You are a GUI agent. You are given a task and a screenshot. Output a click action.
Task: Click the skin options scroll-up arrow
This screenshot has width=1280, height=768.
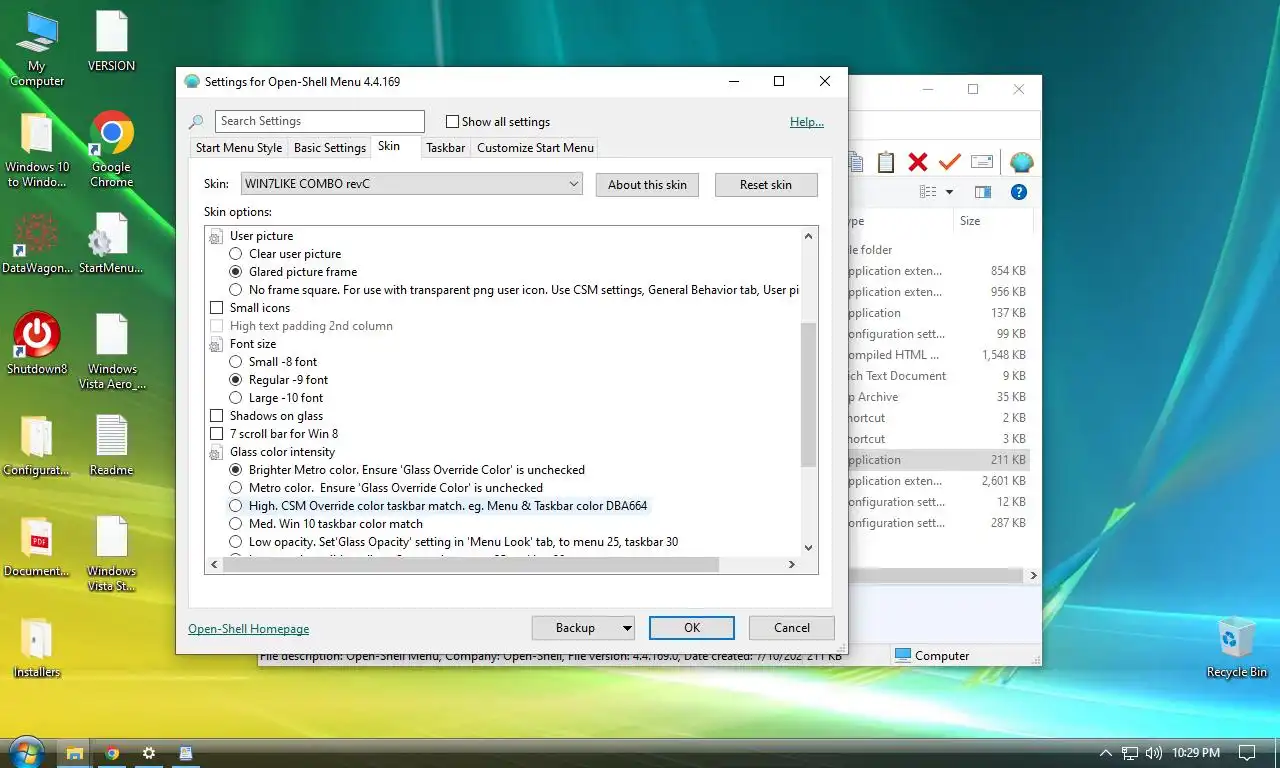coord(808,237)
